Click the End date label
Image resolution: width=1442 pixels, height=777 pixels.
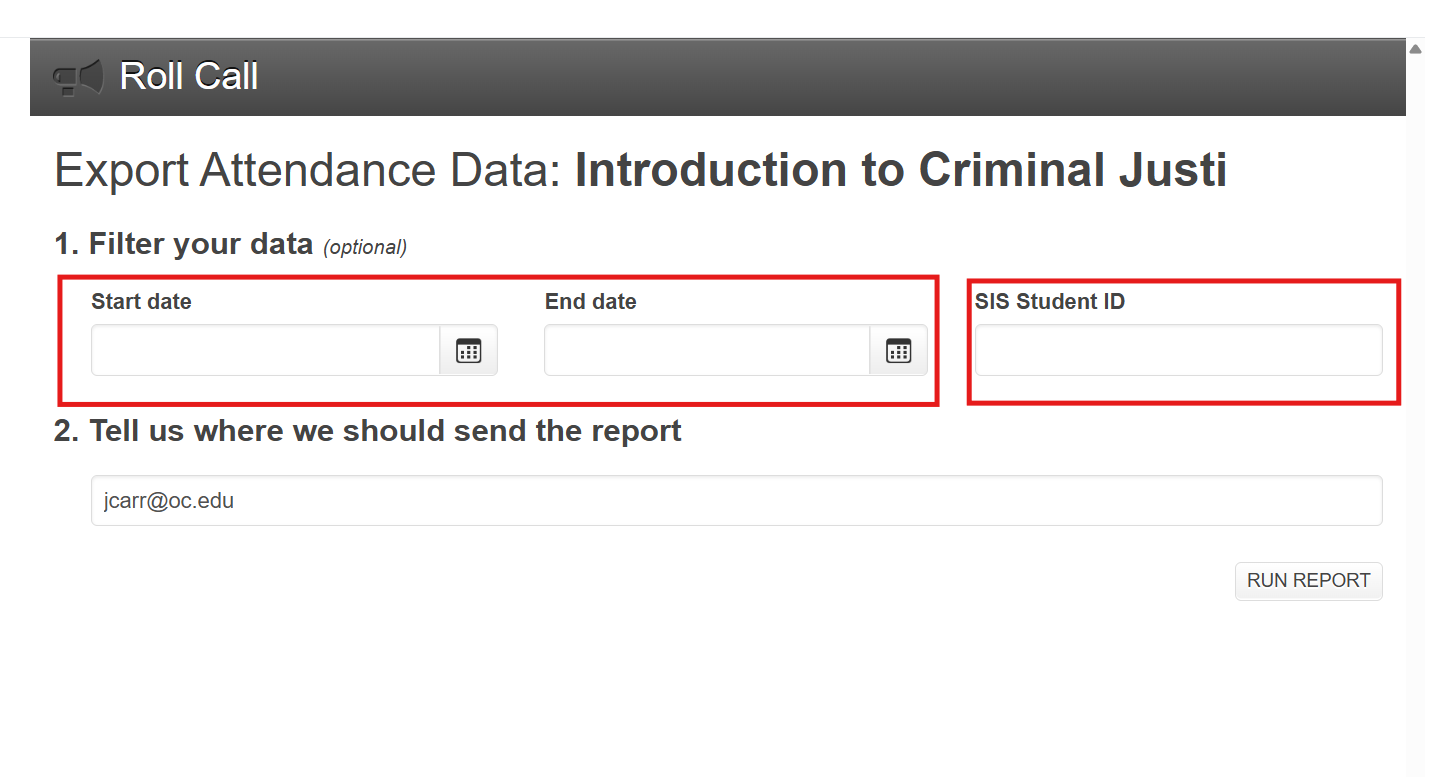591,301
